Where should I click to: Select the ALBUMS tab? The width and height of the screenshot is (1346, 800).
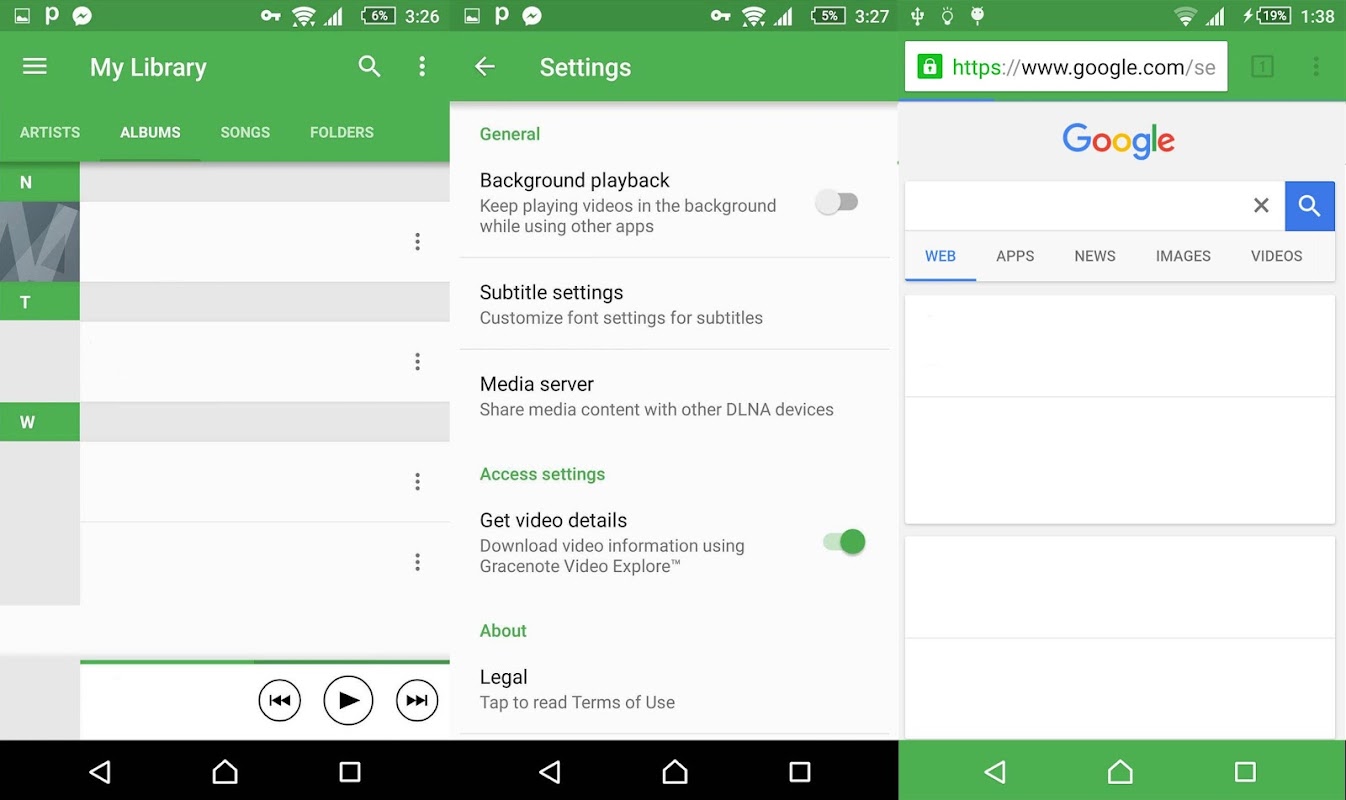click(150, 132)
